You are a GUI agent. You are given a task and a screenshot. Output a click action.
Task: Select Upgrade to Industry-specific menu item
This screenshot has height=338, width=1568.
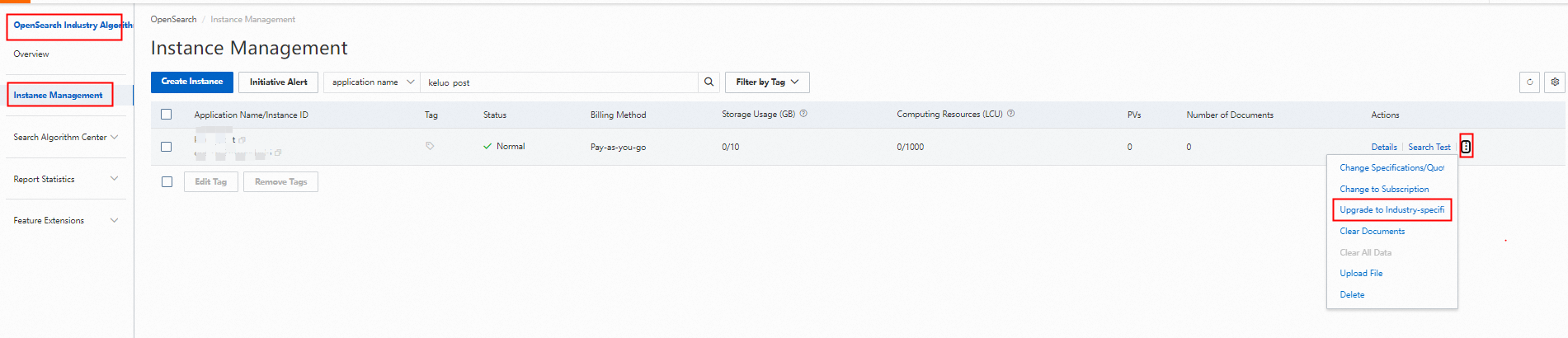(x=1391, y=210)
